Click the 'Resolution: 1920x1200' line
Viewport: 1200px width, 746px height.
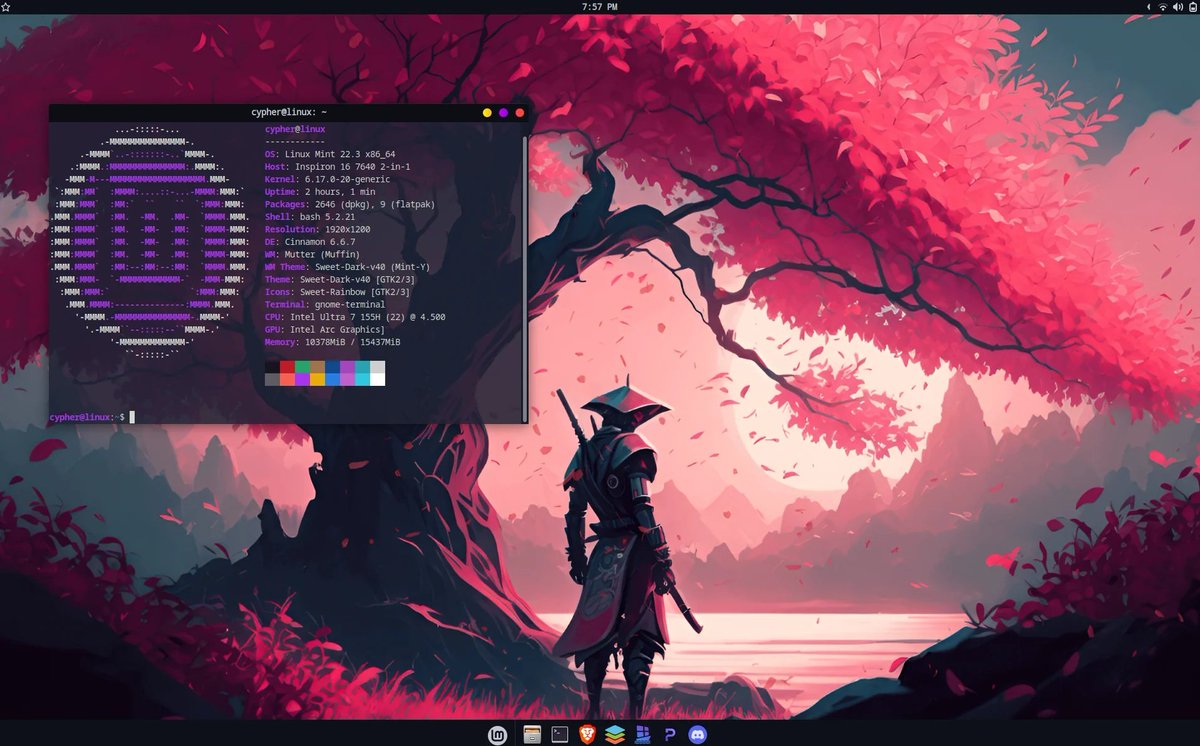pos(318,229)
